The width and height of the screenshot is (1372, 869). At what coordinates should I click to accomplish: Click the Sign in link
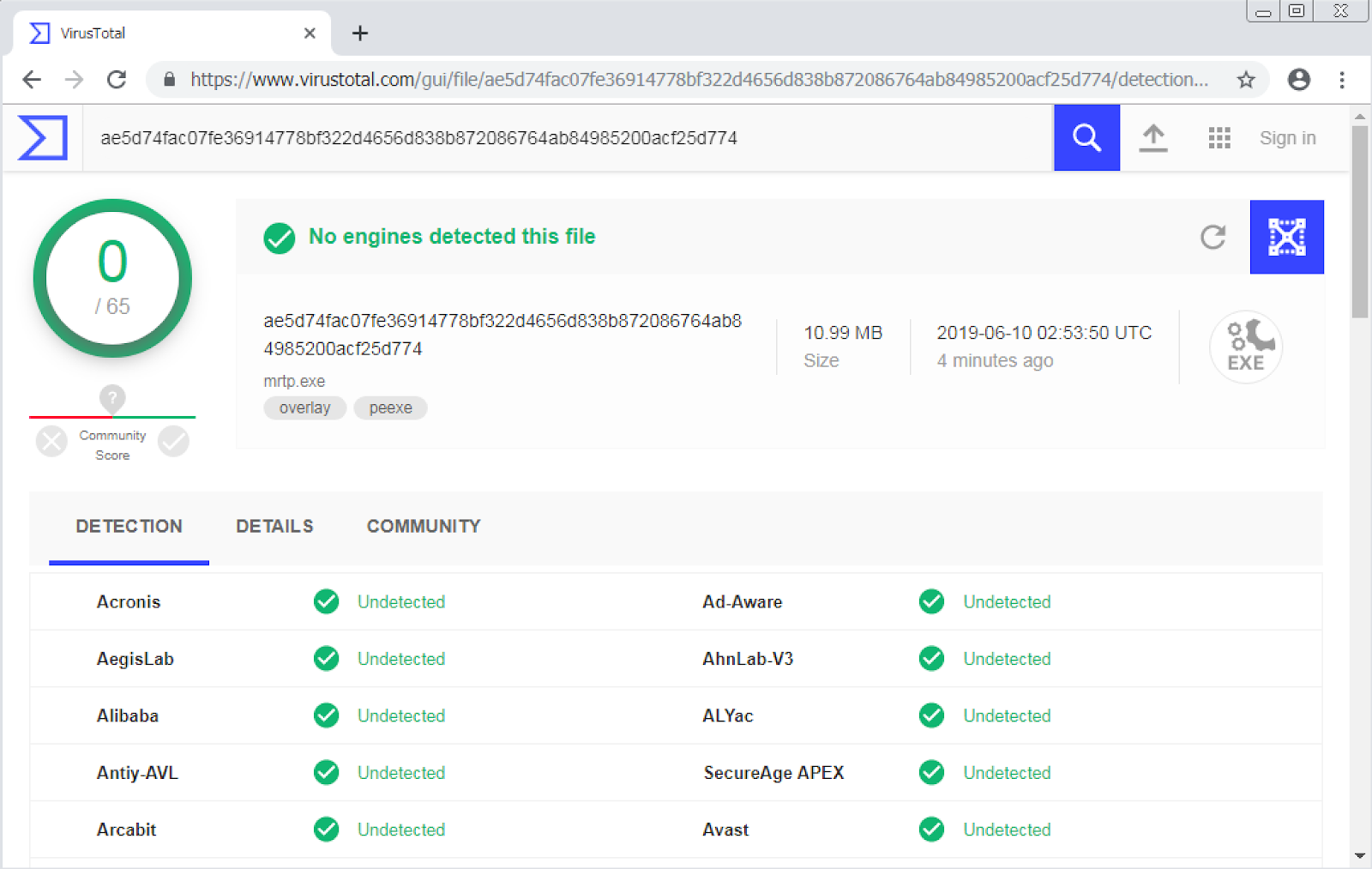(1287, 138)
